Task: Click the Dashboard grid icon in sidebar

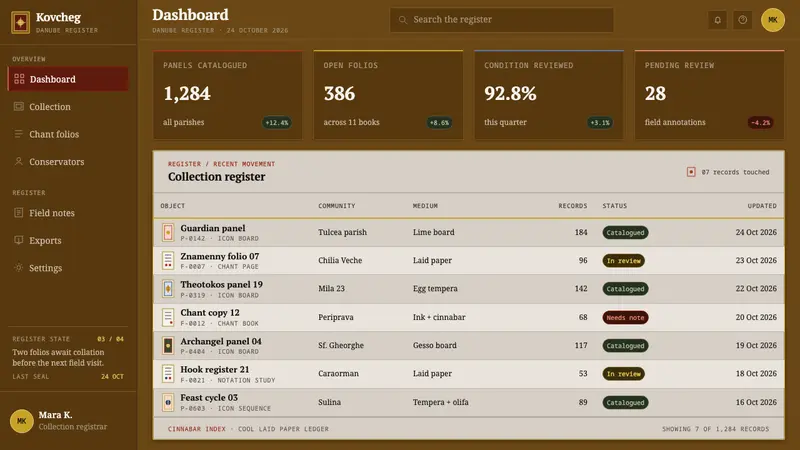Action: [x=19, y=79]
